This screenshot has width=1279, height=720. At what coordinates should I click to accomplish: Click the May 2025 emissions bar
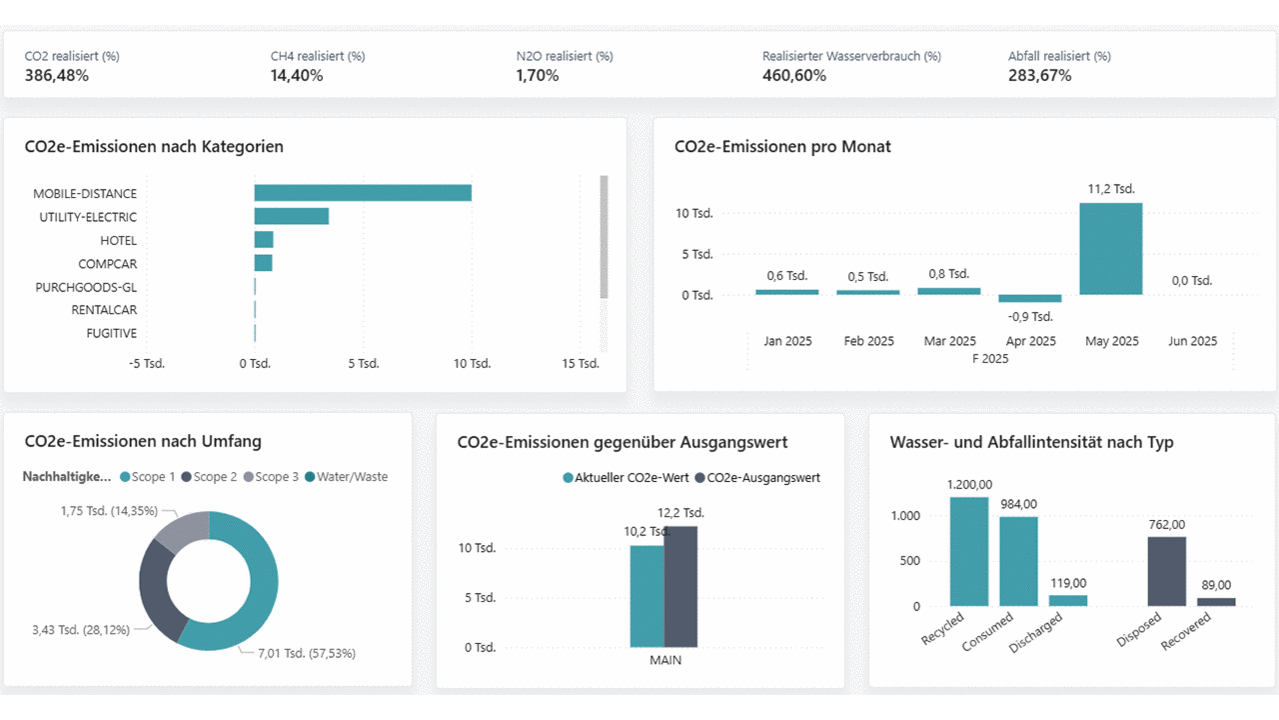[x=1110, y=249]
